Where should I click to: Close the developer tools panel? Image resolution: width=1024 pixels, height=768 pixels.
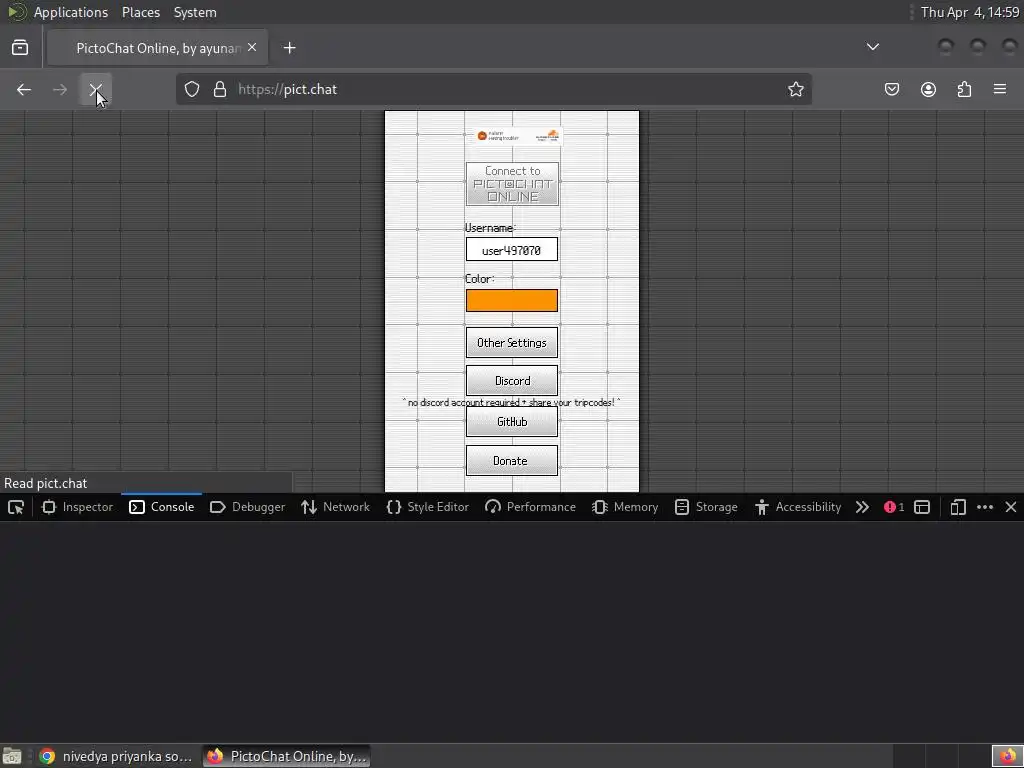[1011, 507]
